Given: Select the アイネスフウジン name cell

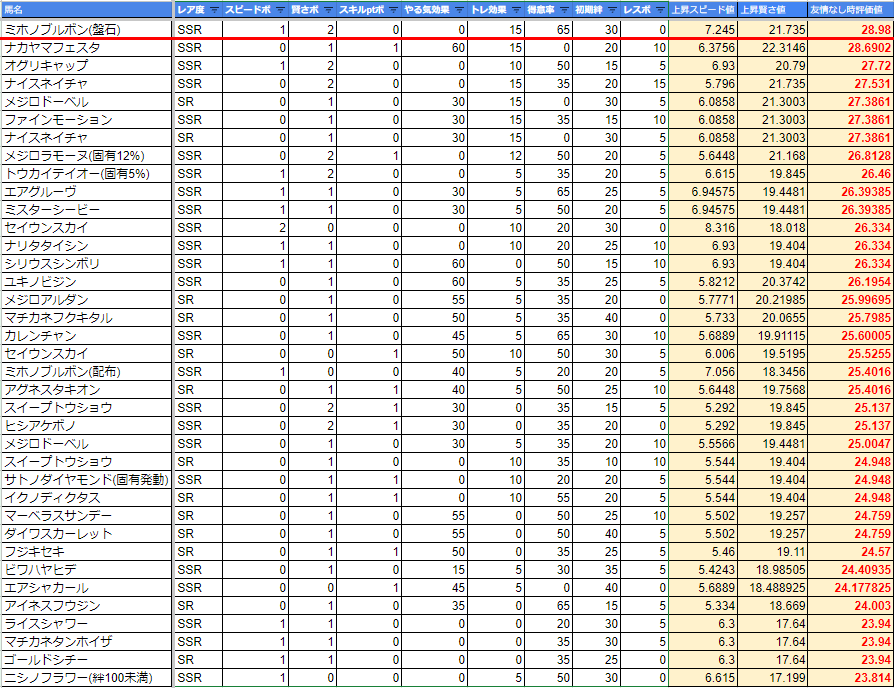Looking at the screenshot, I should [86, 606].
